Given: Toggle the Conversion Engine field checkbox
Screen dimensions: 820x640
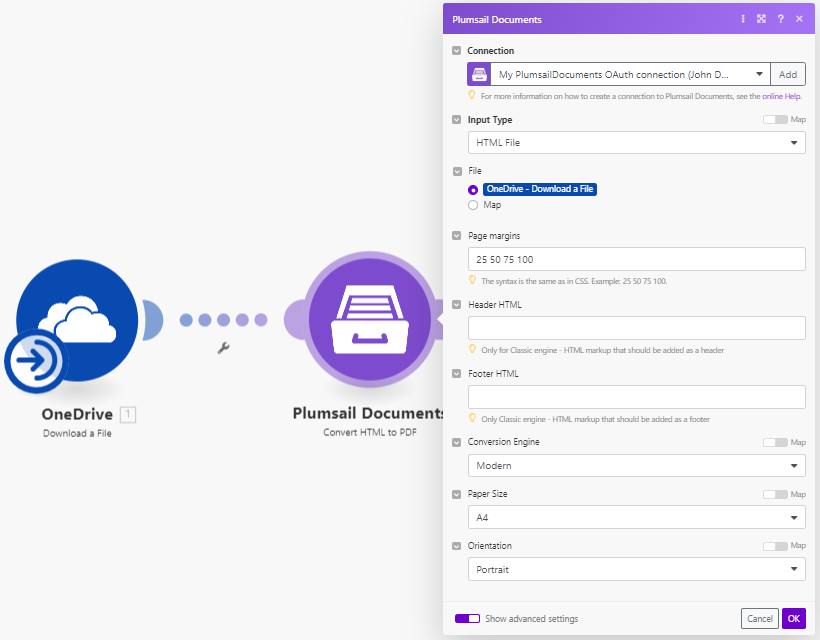Looking at the screenshot, I should (x=457, y=442).
